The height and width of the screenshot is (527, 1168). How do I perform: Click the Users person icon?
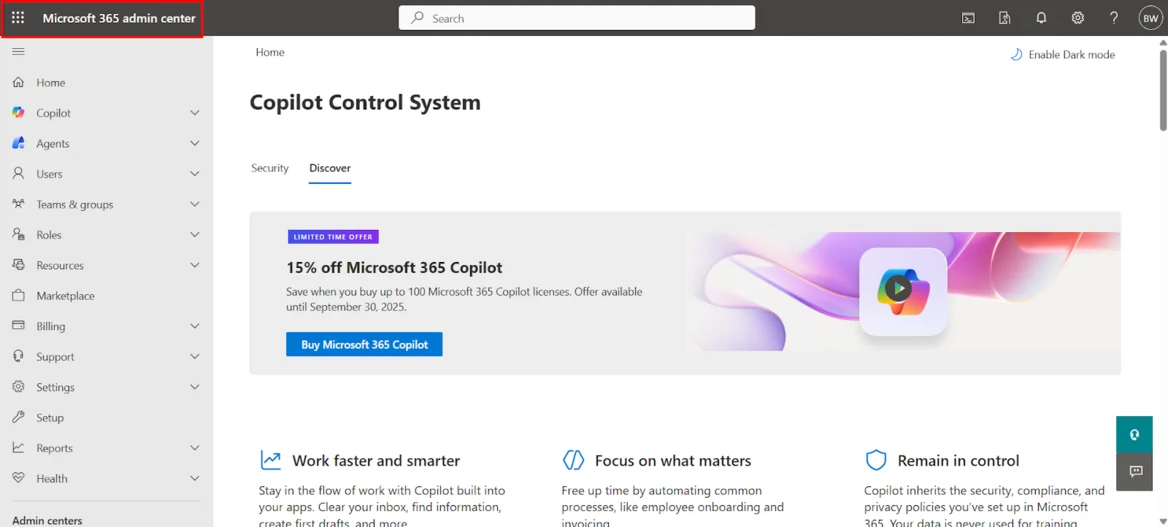[x=19, y=174]
